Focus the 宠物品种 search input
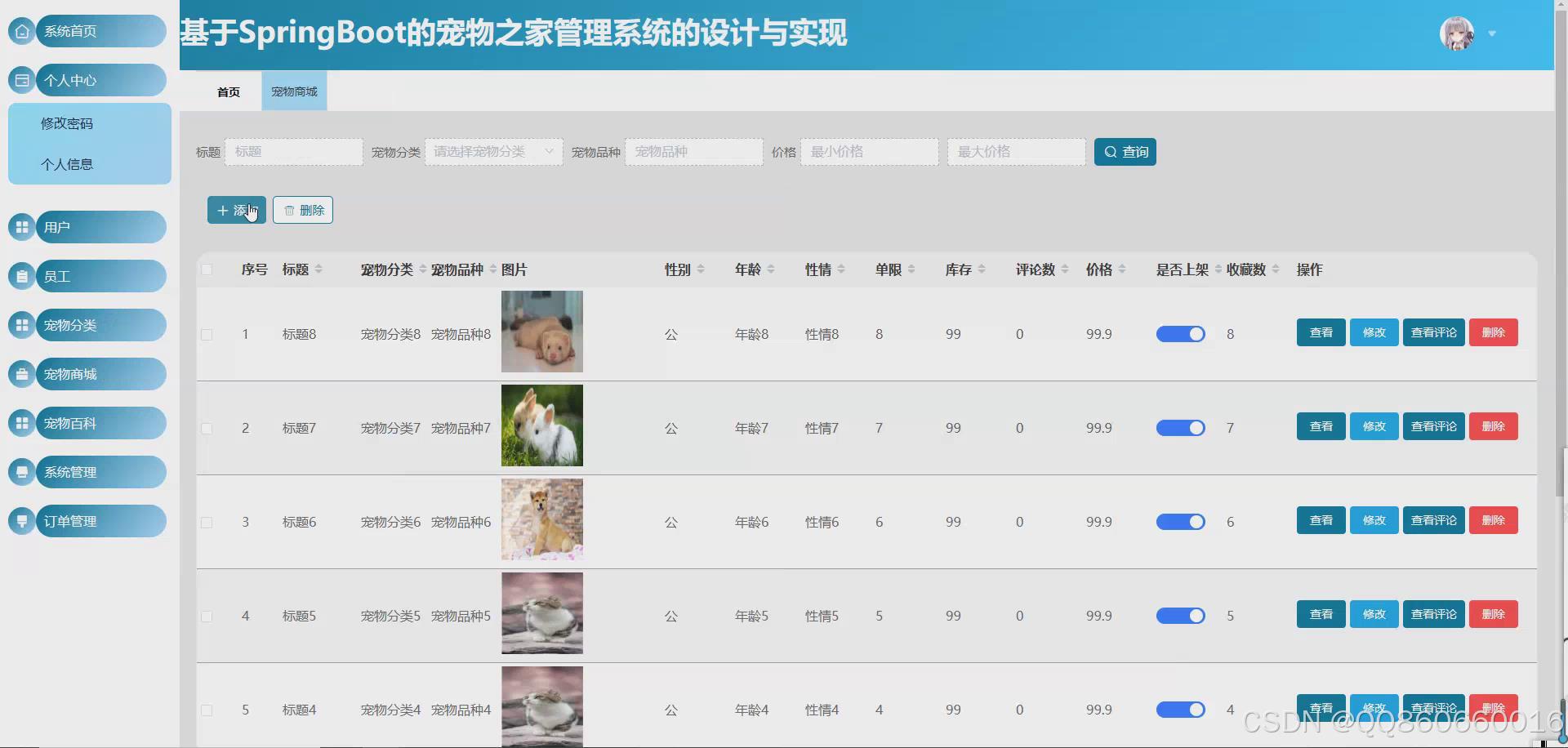The width and height of the screenshot is (1568, 748). coord(694,152)
